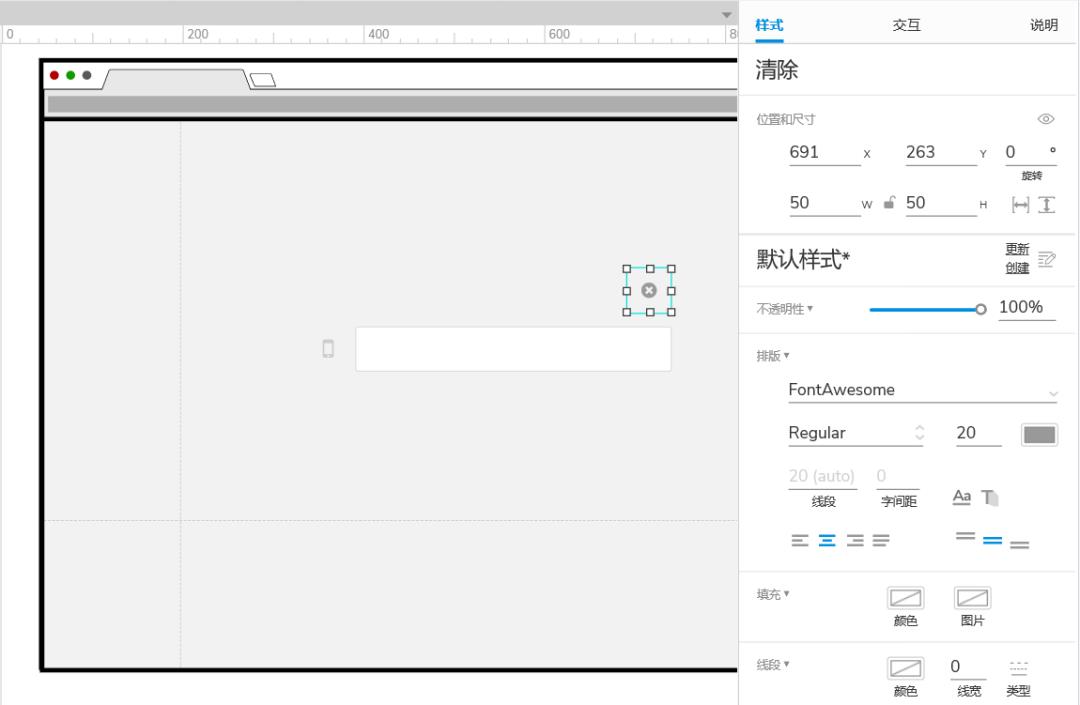The image size is (1080, 705).
Task: Click the white text input box on canvas
Action: click(x=513, y=349)
